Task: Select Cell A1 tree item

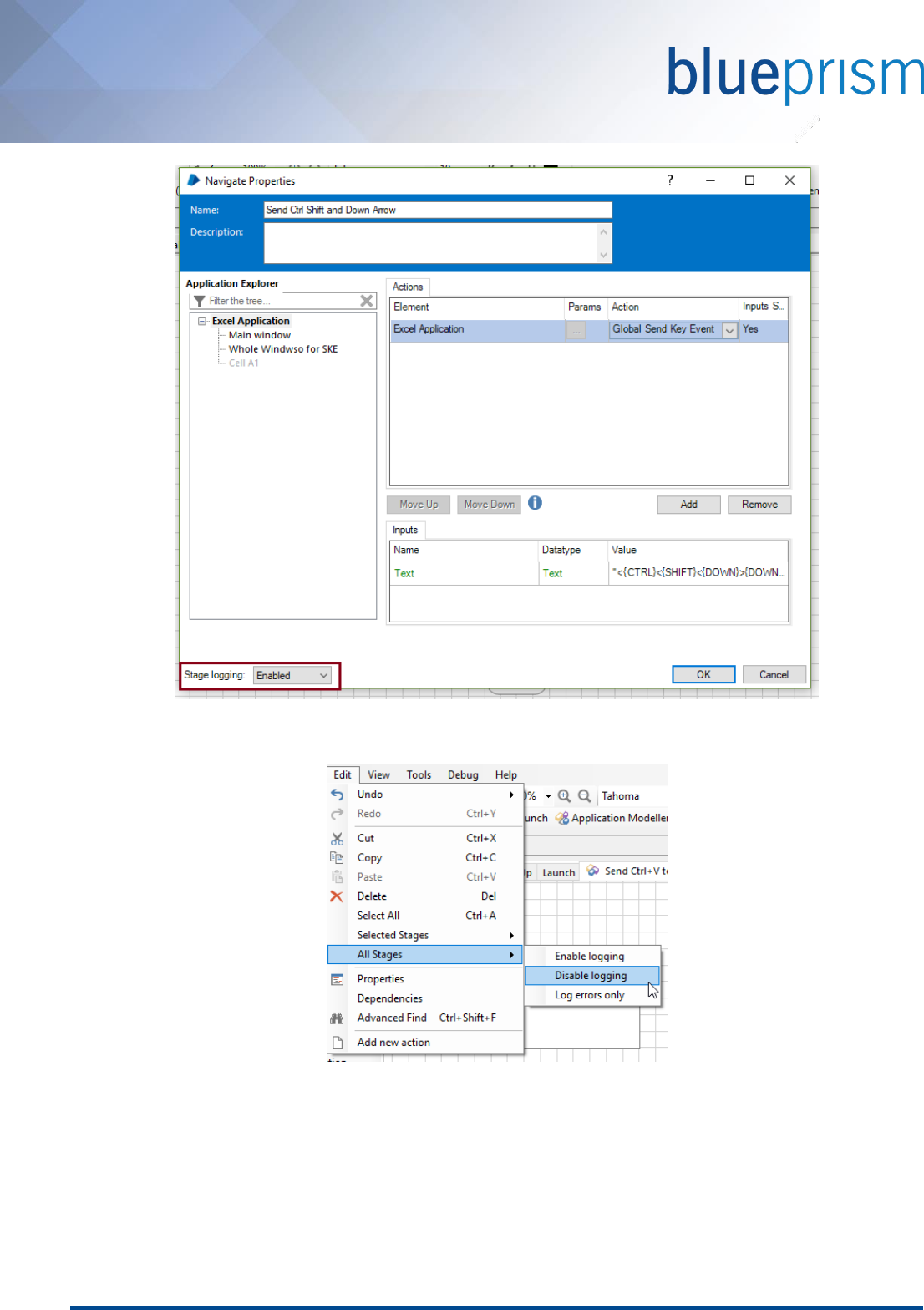Action: (x=244, y=363)
